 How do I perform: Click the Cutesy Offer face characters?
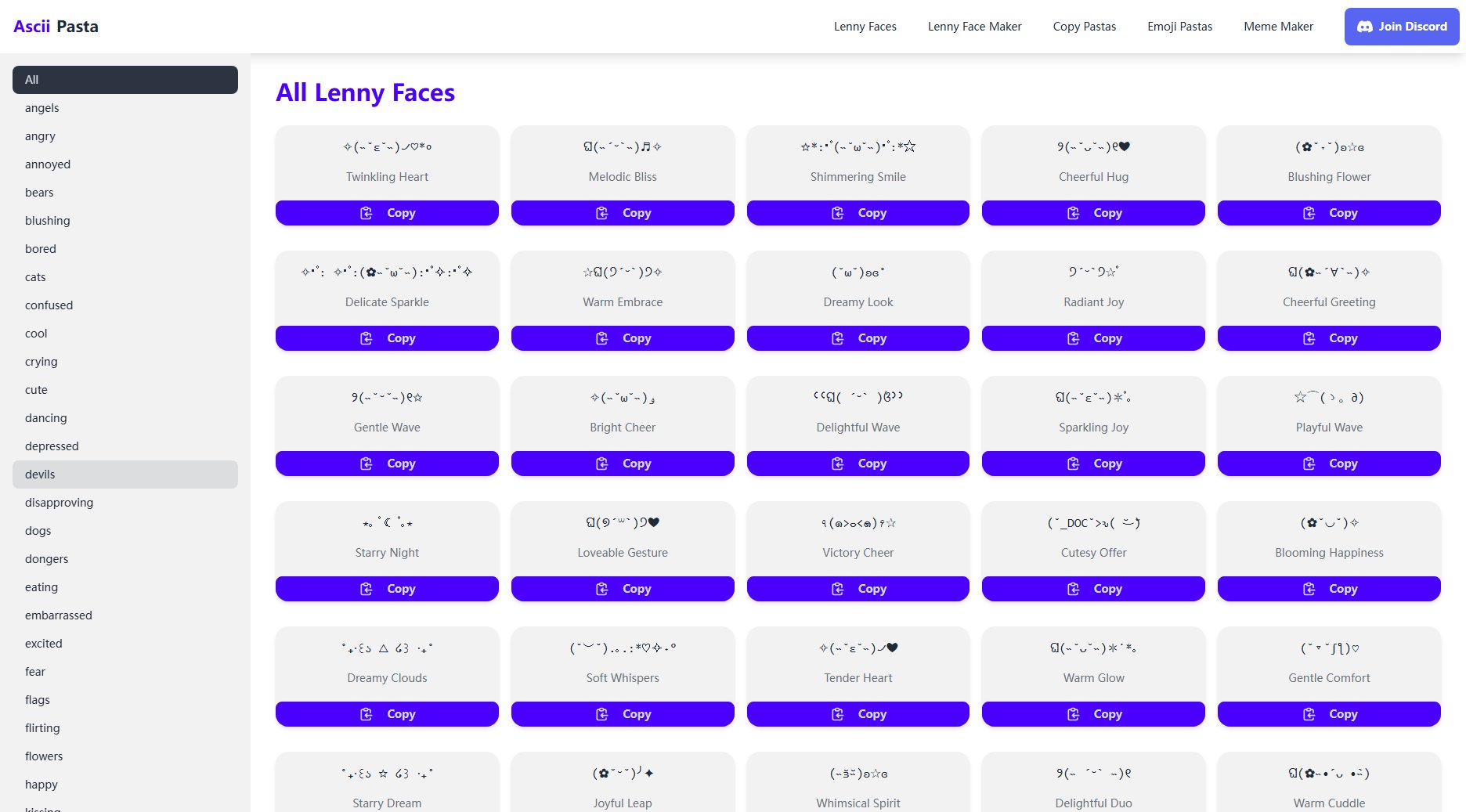(x=1093, y=522)
